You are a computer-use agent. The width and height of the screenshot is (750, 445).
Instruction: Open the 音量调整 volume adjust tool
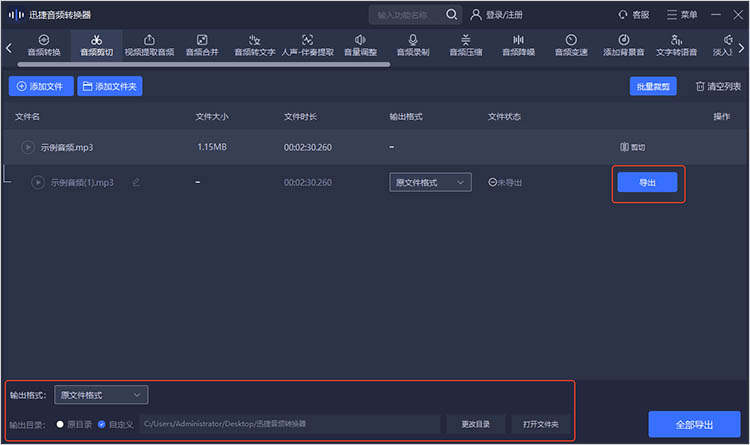pos(360,45)
